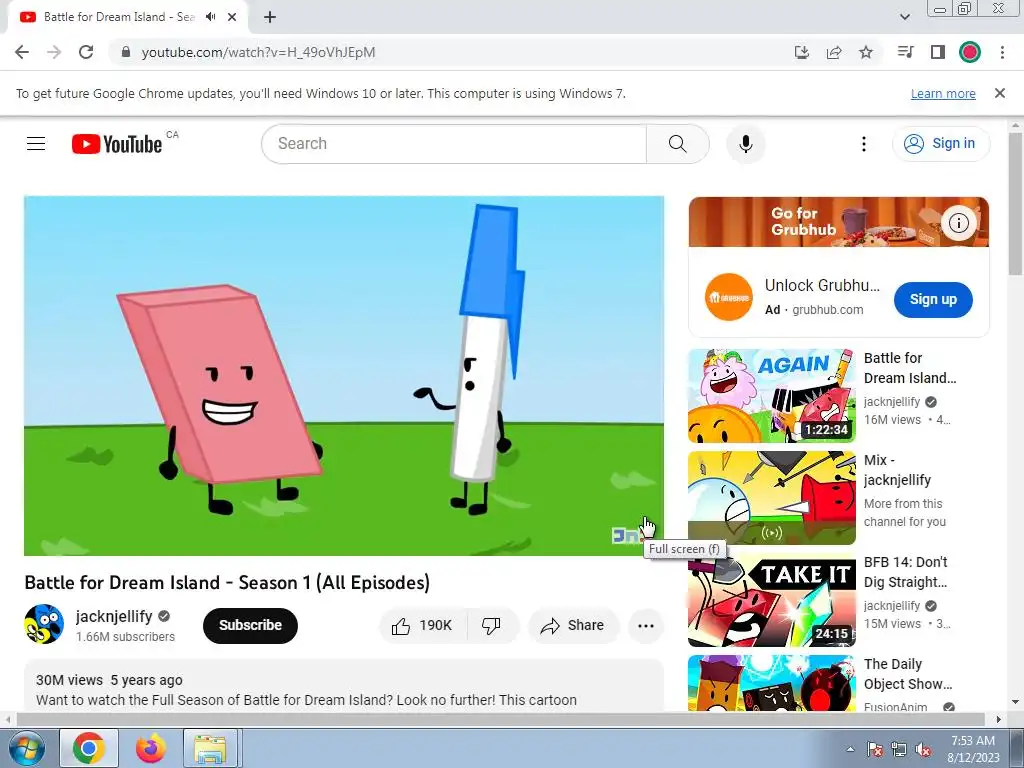Open Chrome profile avatar
Viewport: 1024px width, 768px height.
tap(970, 52)
